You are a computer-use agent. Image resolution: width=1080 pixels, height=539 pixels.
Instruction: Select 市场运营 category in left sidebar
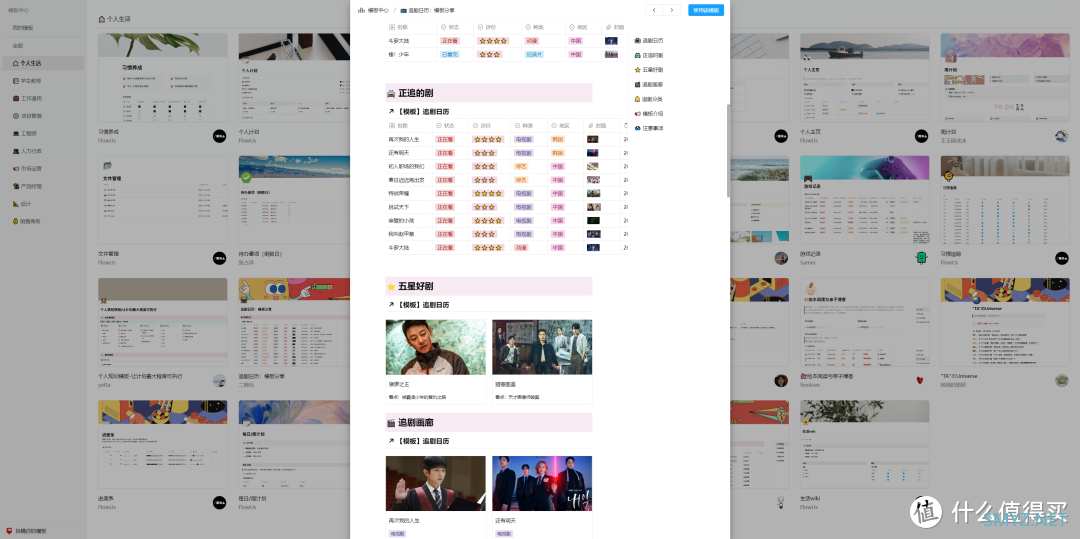pyautogui.click(x=42, y=169)
